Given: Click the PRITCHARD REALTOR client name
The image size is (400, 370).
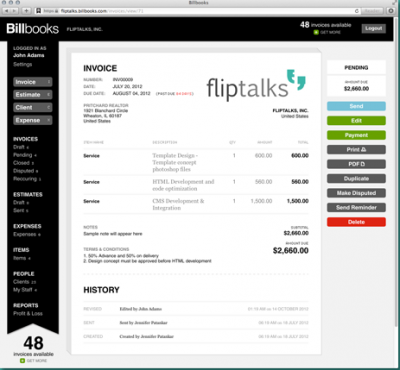Looking at the screenshot, I should [x=106, y=105].
